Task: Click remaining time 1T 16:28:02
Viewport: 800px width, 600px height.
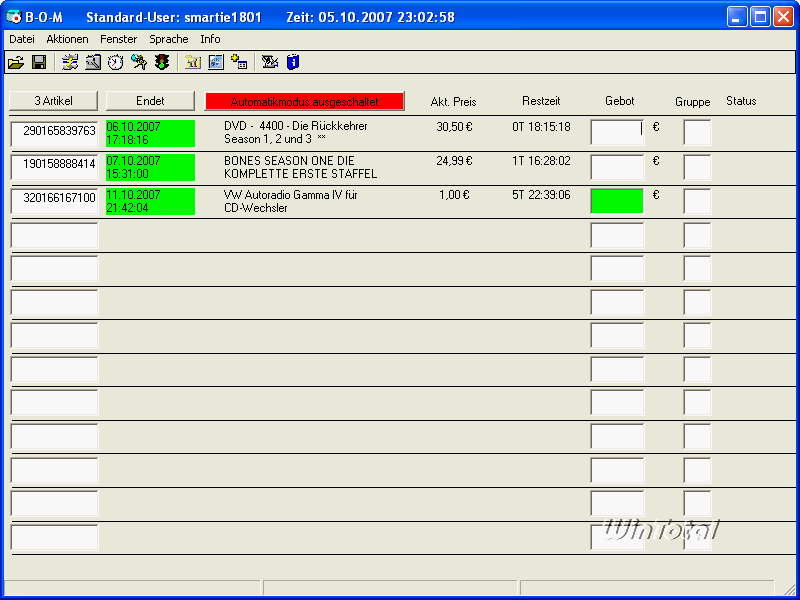Action: [541, 161]
